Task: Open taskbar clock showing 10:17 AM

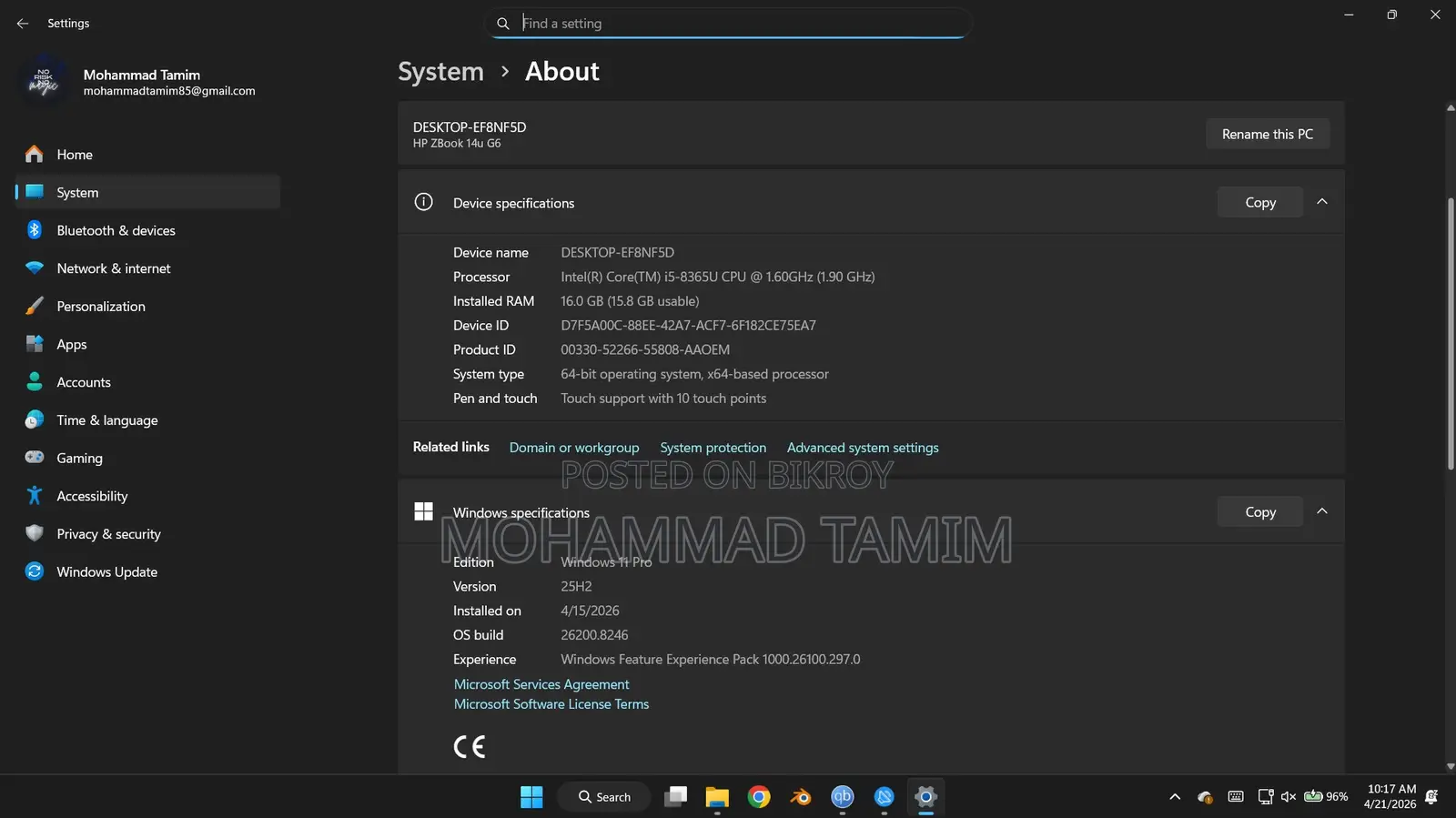Action: click(x=1390, y=797)
